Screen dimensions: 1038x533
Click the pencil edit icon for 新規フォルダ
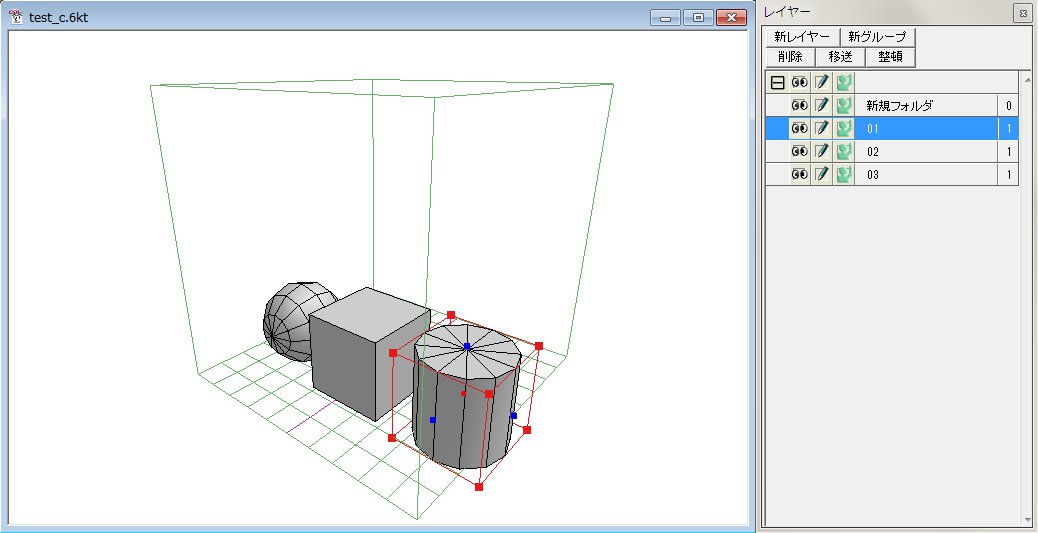[822, 106]
